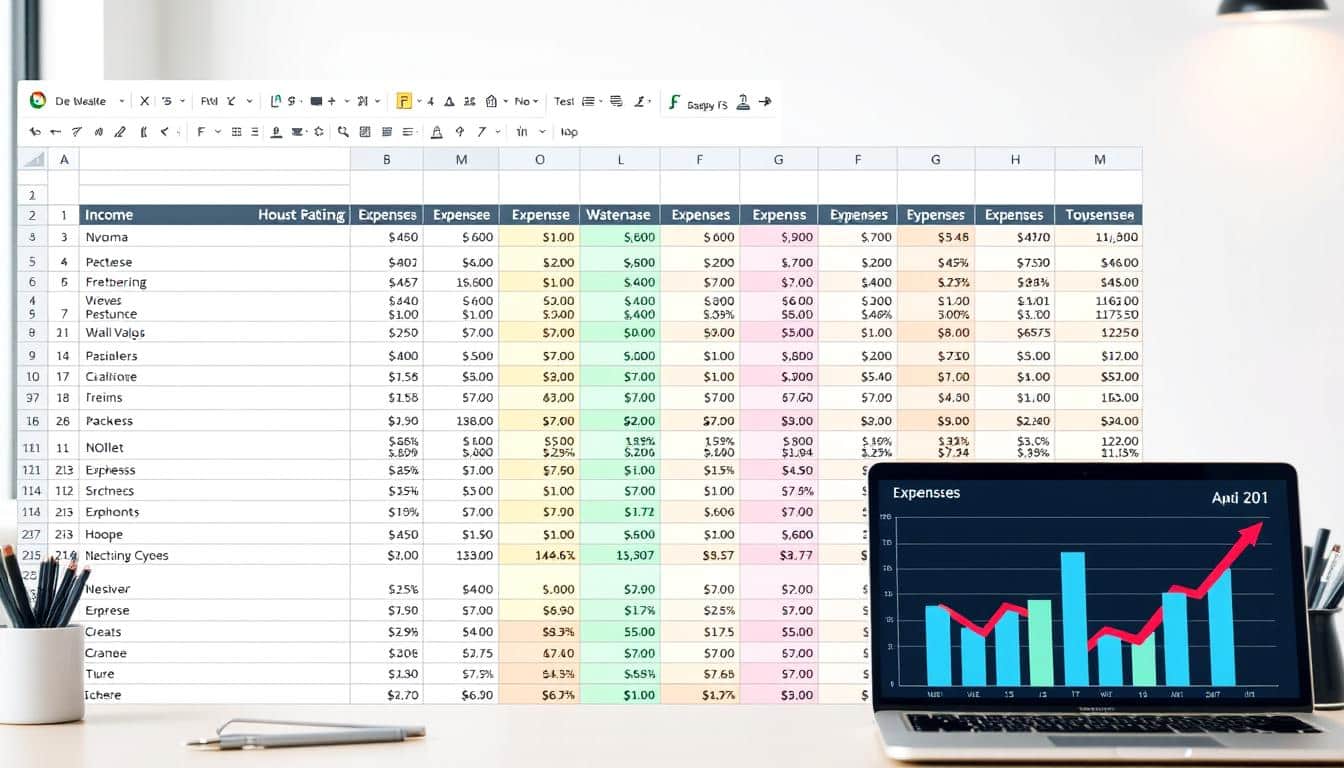
Task: Click the stamp icon beside Sagpy FS
Action: [743, 101]
